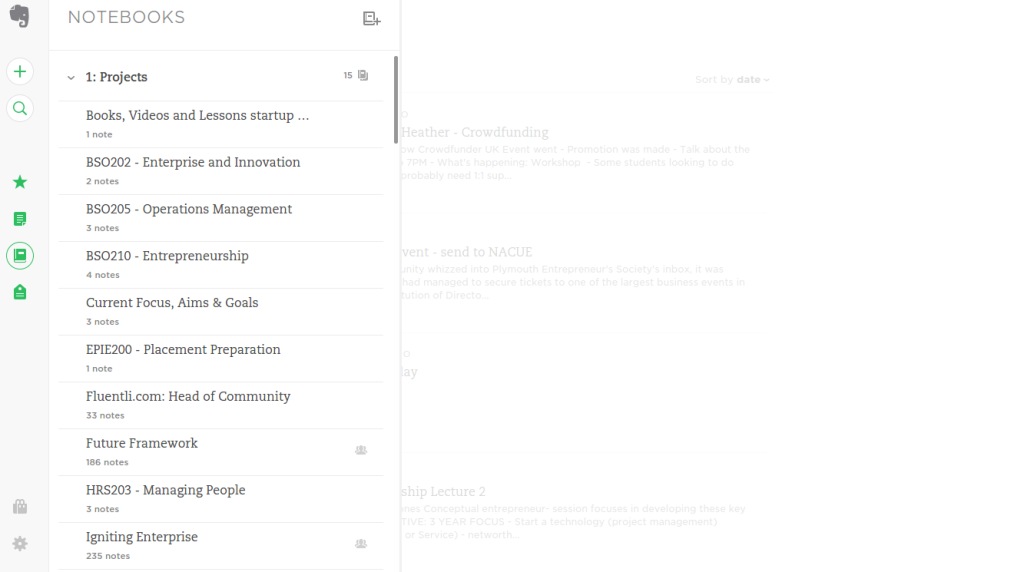The image size is (1024, 572).
Task: Click shared icon on Igniting Enterprise
Action: [x=361, y=544]
